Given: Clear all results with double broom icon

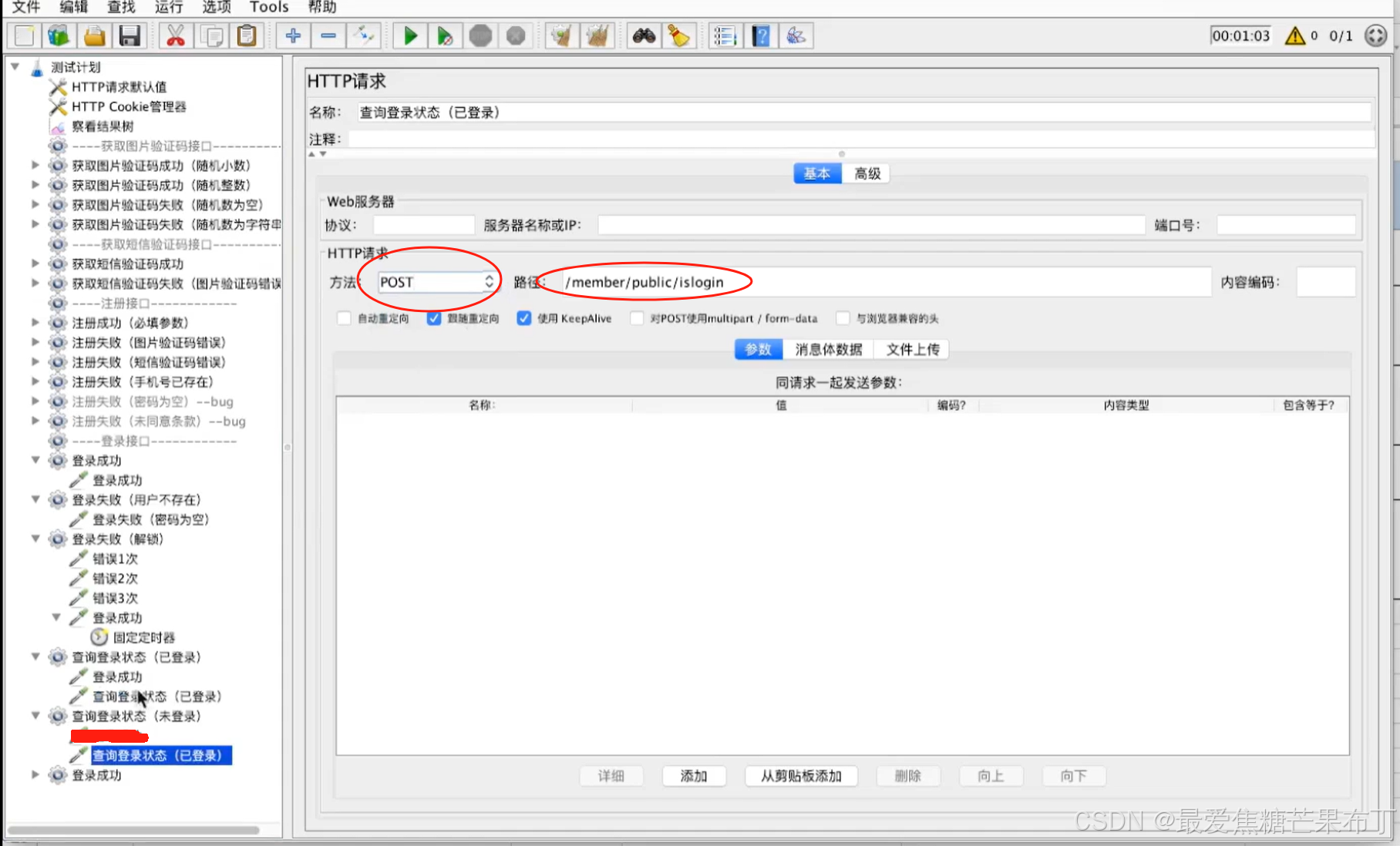Looking at the screenshot, I should point(597,35).
